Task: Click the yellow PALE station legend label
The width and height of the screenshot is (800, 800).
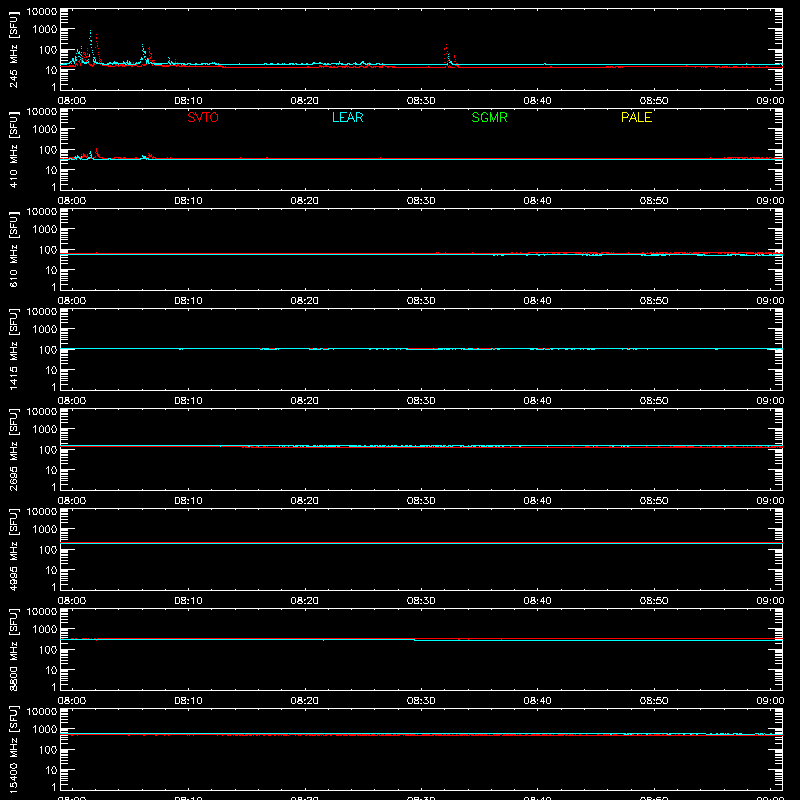Action: click(636, 117)
